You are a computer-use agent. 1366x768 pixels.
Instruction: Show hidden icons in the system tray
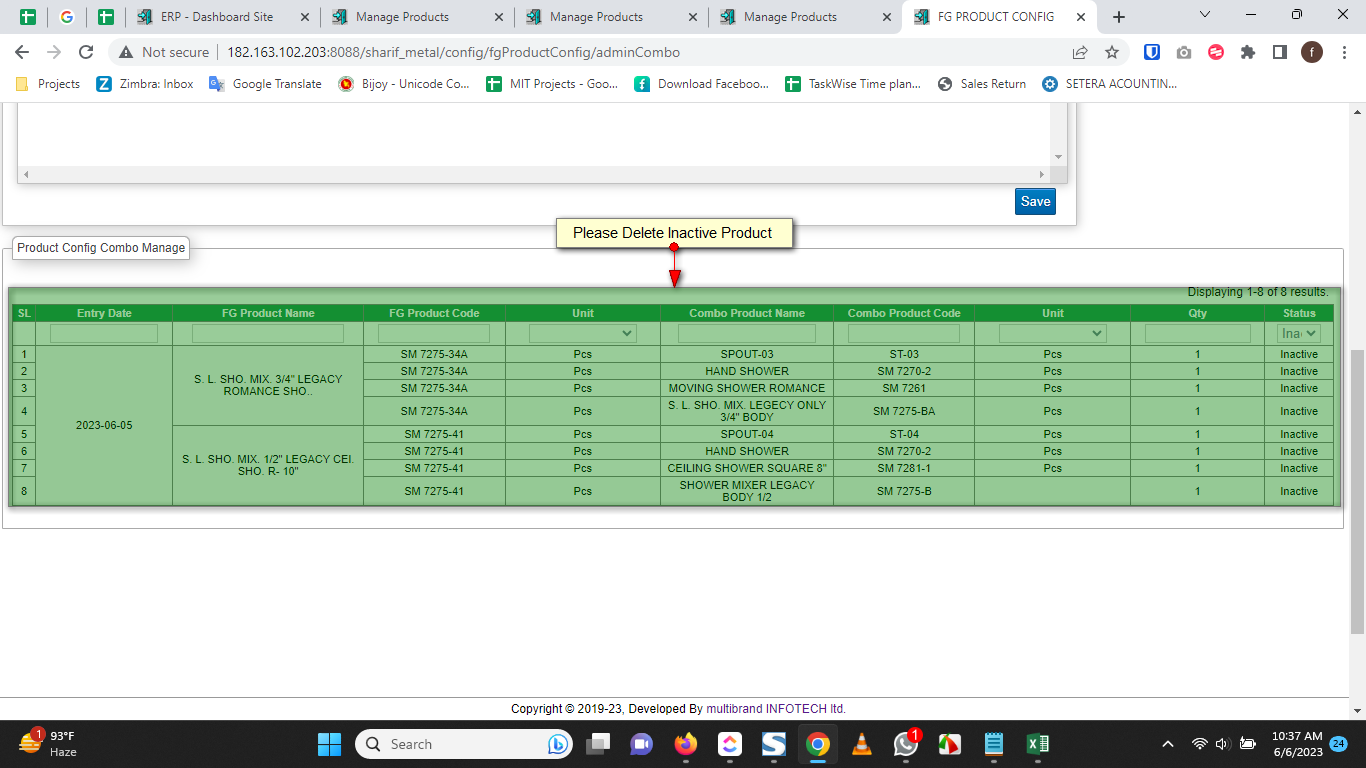pos(1167,744)
